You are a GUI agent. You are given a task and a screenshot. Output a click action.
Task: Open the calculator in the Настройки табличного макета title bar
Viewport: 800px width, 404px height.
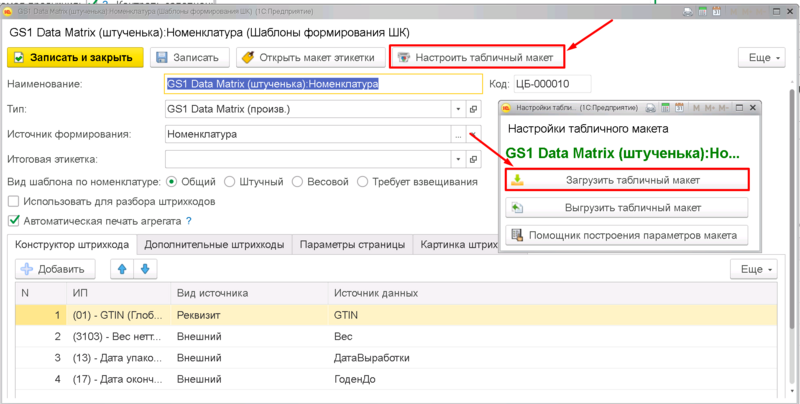point(665,108)
